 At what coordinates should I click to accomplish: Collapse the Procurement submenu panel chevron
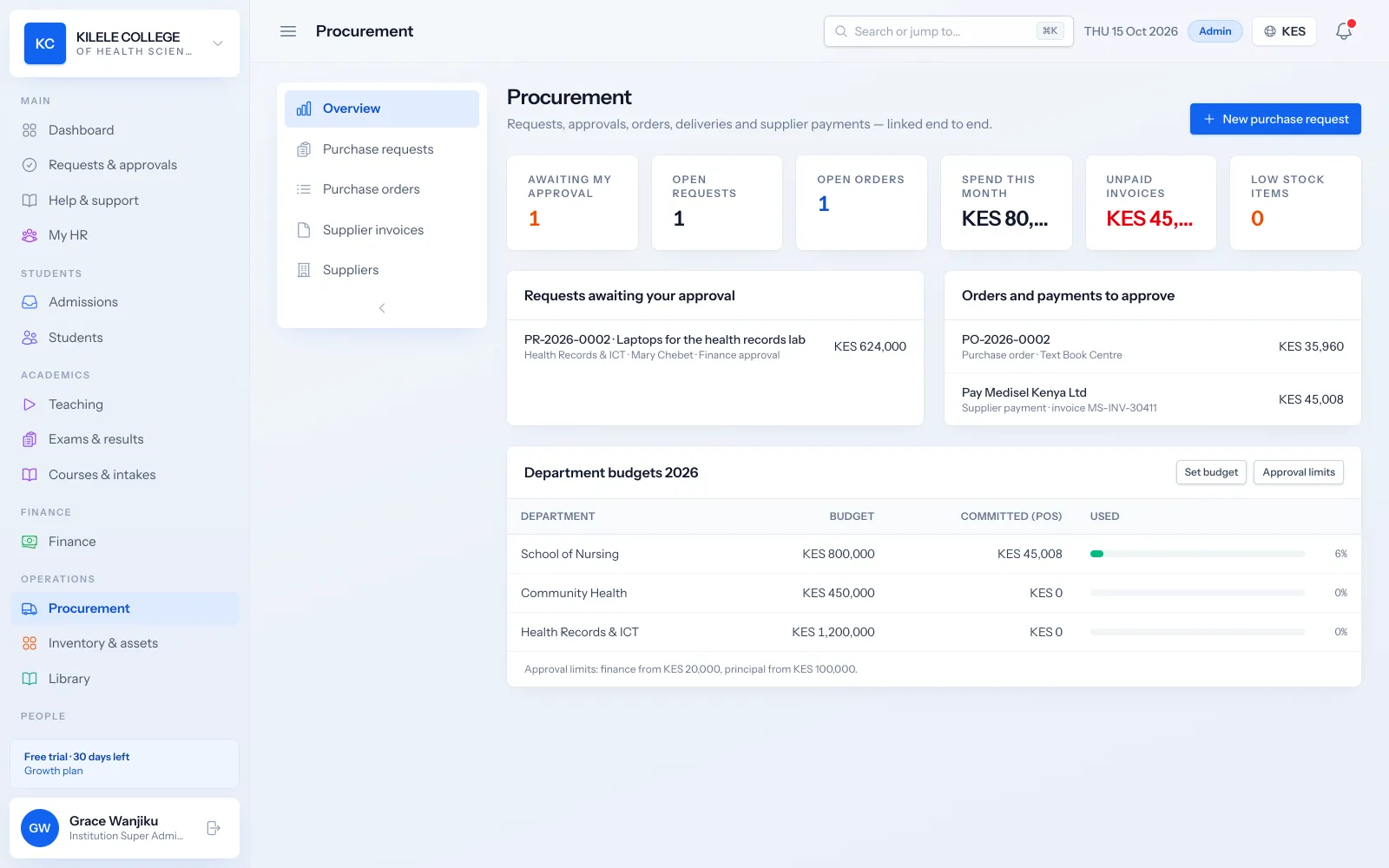point(382,308)
